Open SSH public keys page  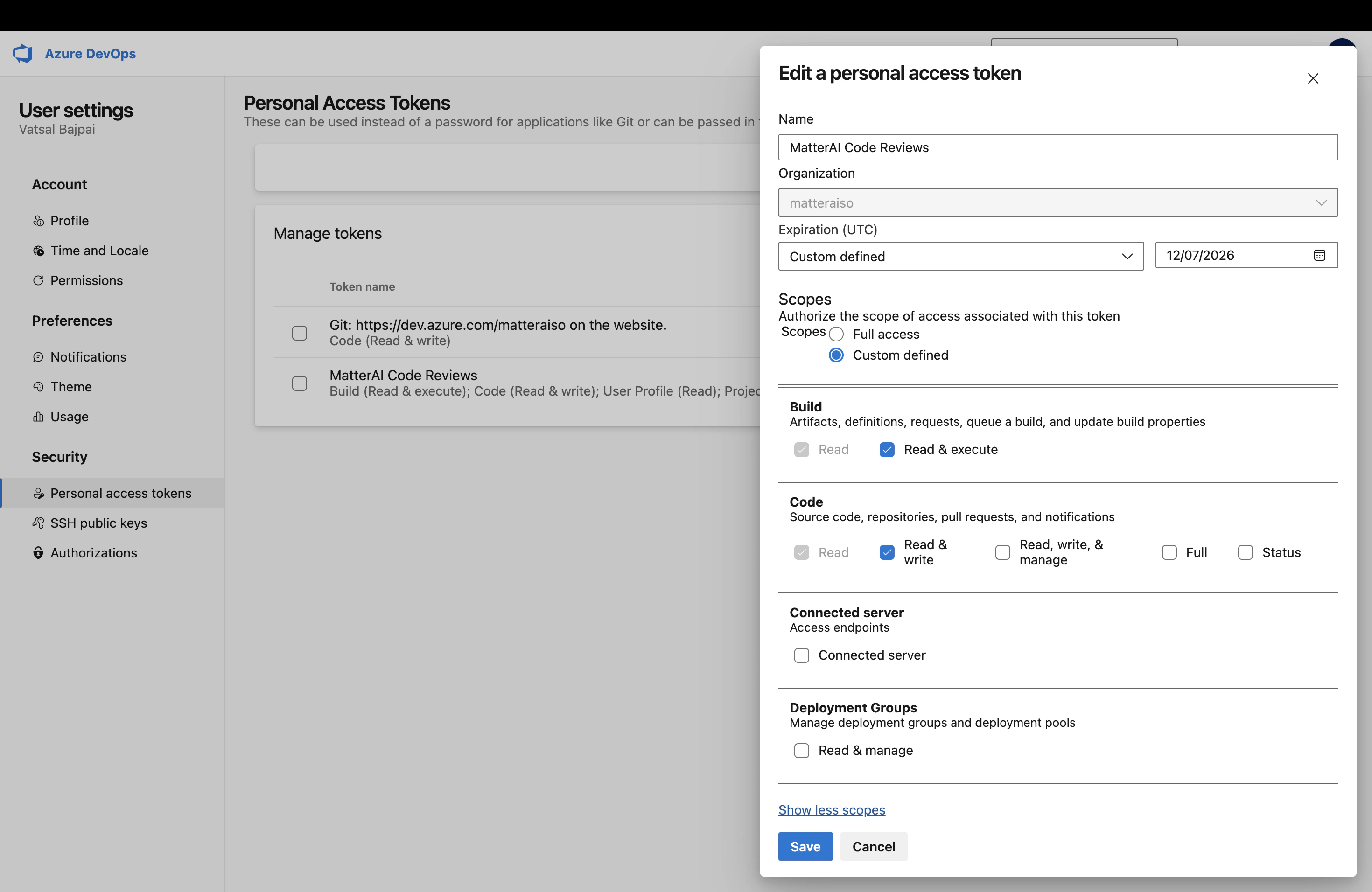(98, 523)
